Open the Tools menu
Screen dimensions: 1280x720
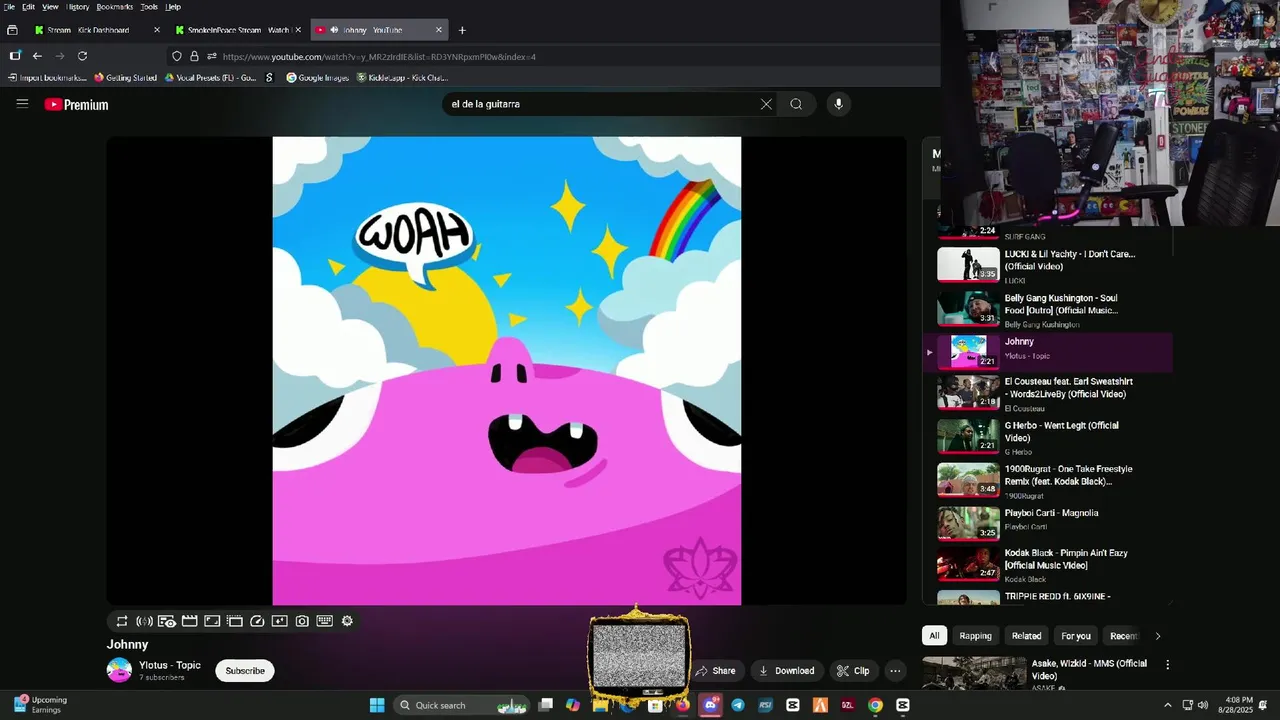[149, 6]
